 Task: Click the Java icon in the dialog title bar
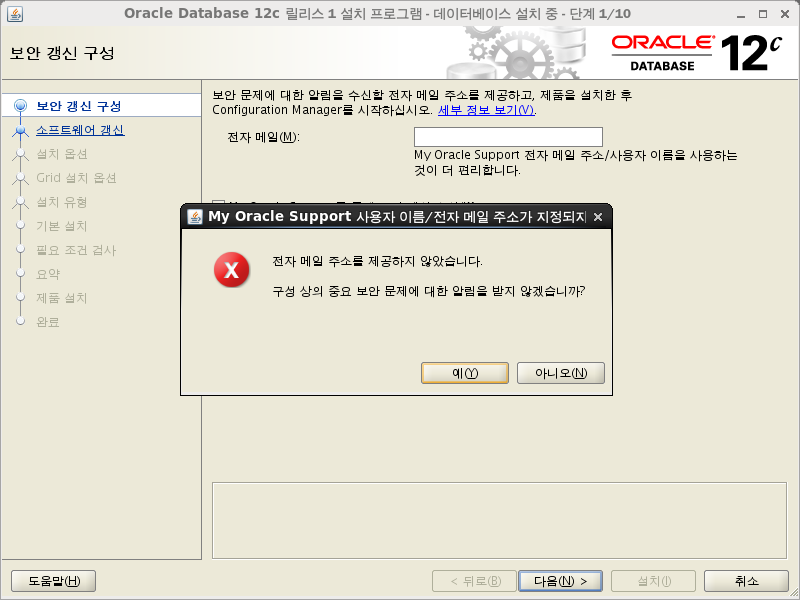point(194,216)
